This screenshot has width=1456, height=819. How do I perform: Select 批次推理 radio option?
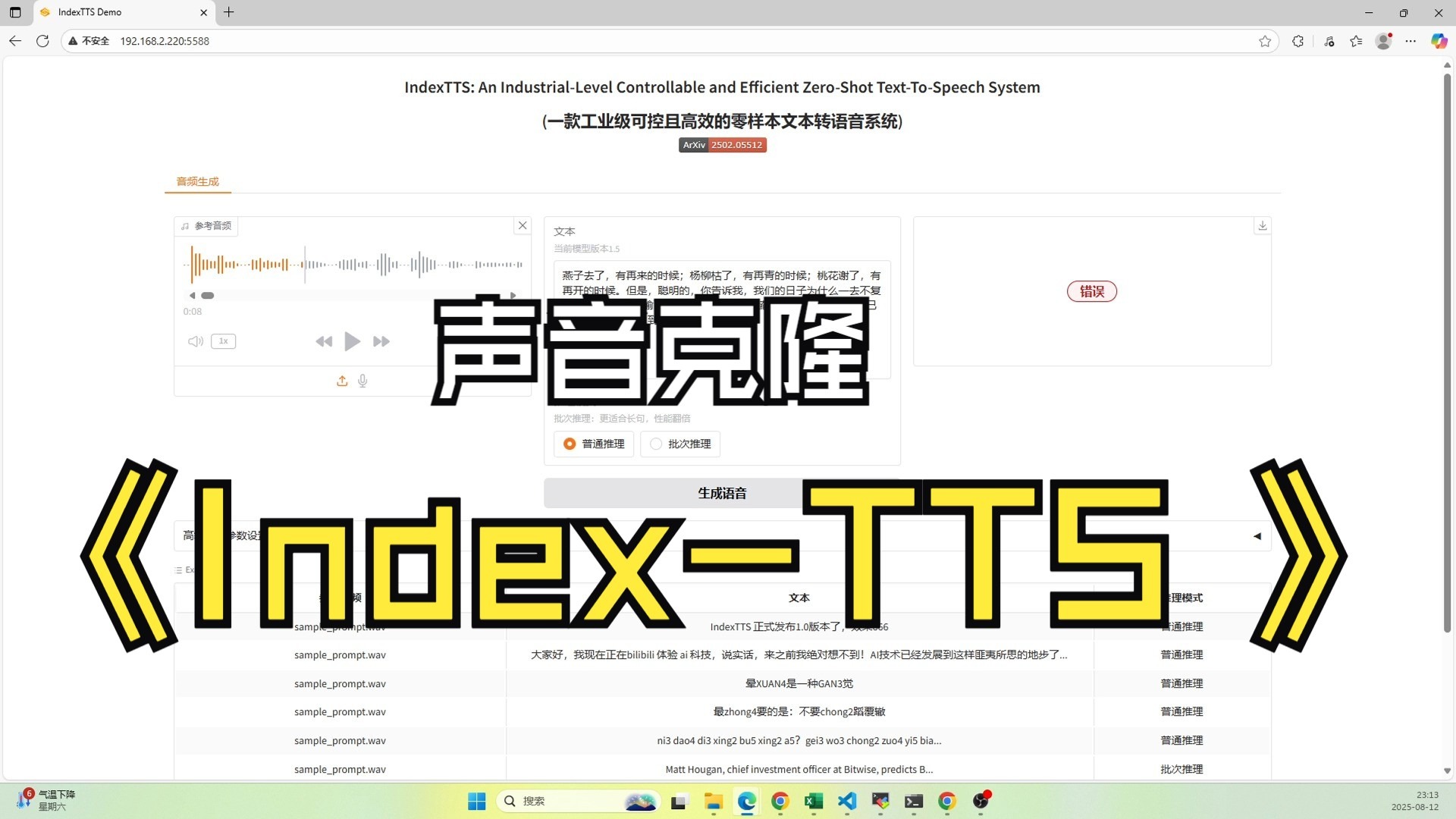point(680,444)
